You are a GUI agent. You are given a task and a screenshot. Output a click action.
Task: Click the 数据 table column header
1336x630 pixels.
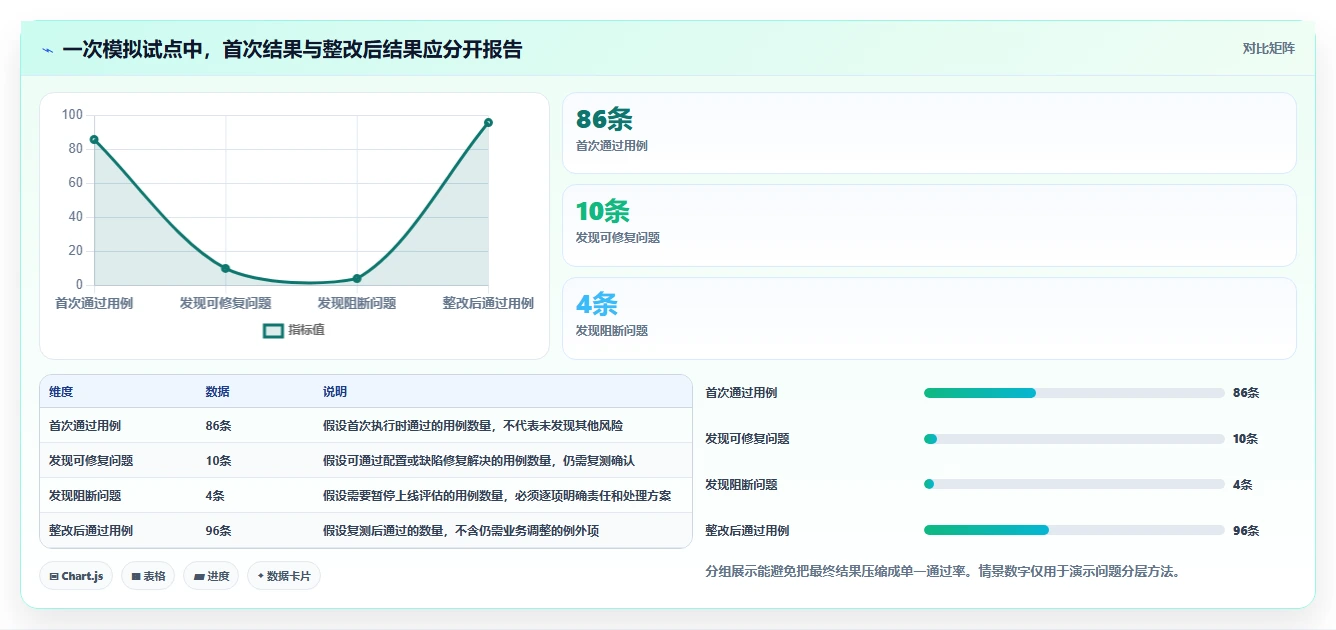[x=217, y=392]
